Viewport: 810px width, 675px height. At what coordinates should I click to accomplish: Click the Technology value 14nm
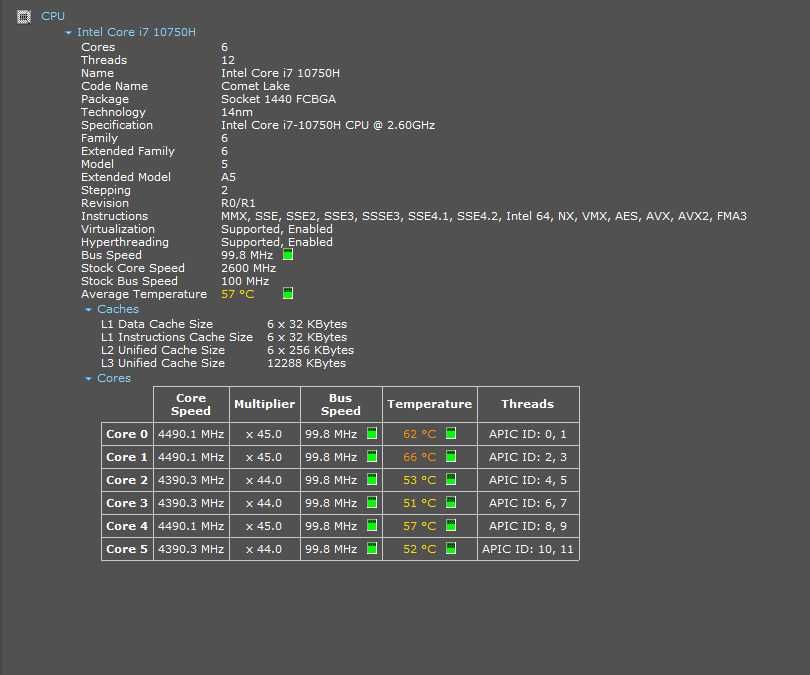click(237, 112)
